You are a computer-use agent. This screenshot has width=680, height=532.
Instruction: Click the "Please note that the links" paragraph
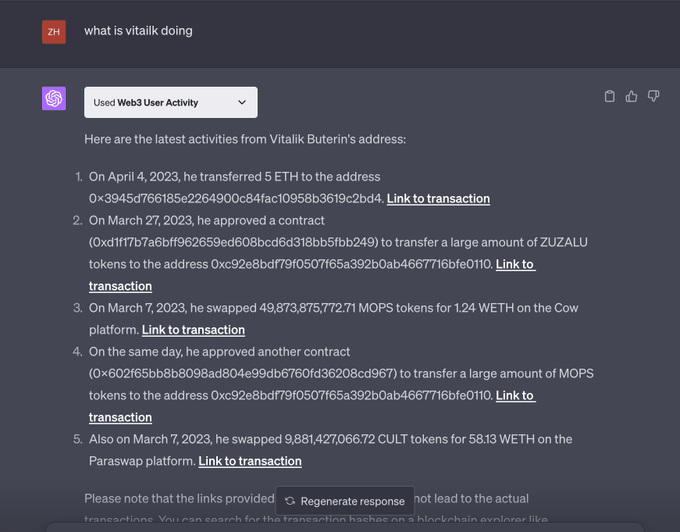(180, 499)
